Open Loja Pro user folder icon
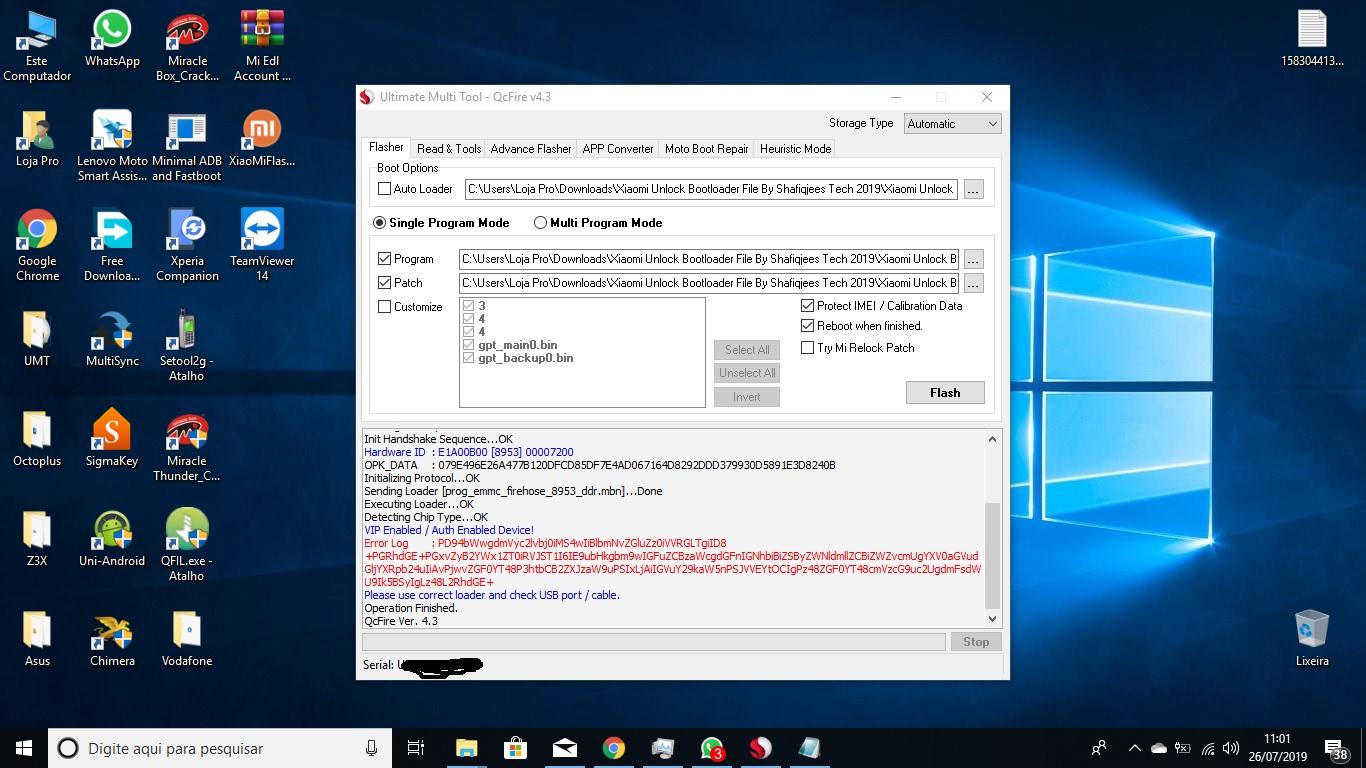Image resolution: width=1366 pixels, height=768 pixels. pyautogui.click(x=37, y=138)
